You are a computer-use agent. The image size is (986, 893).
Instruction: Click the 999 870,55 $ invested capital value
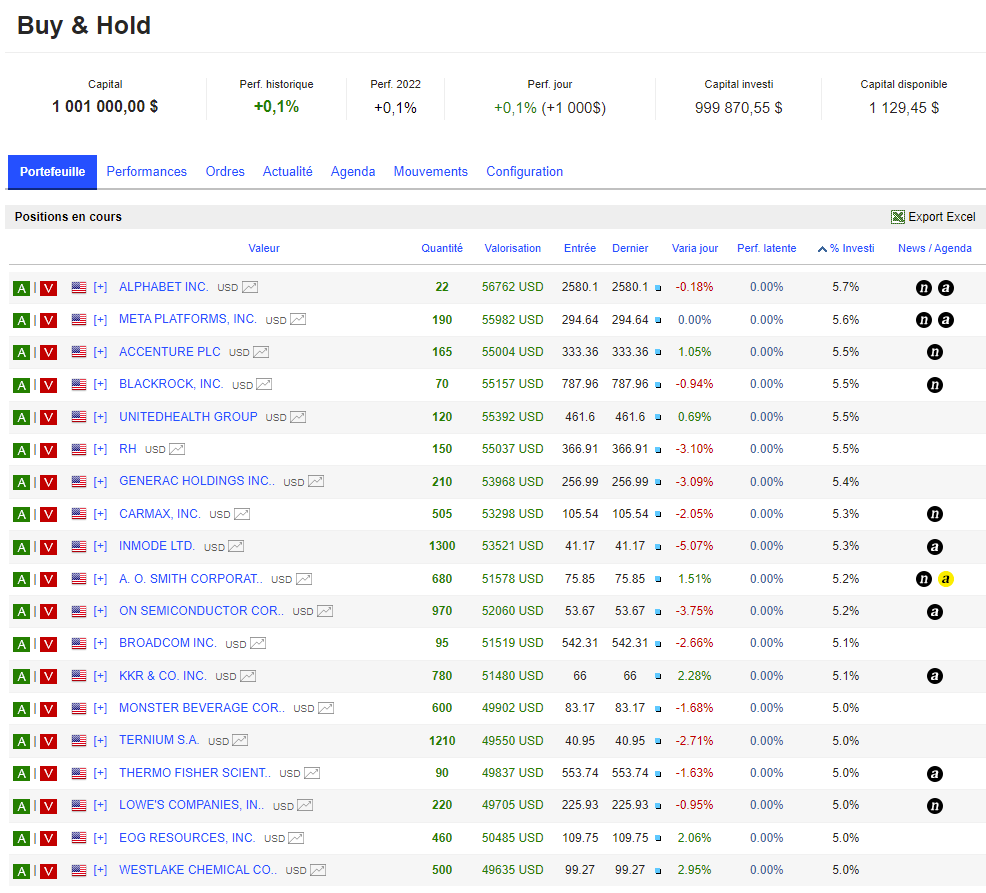coord(738,108)
